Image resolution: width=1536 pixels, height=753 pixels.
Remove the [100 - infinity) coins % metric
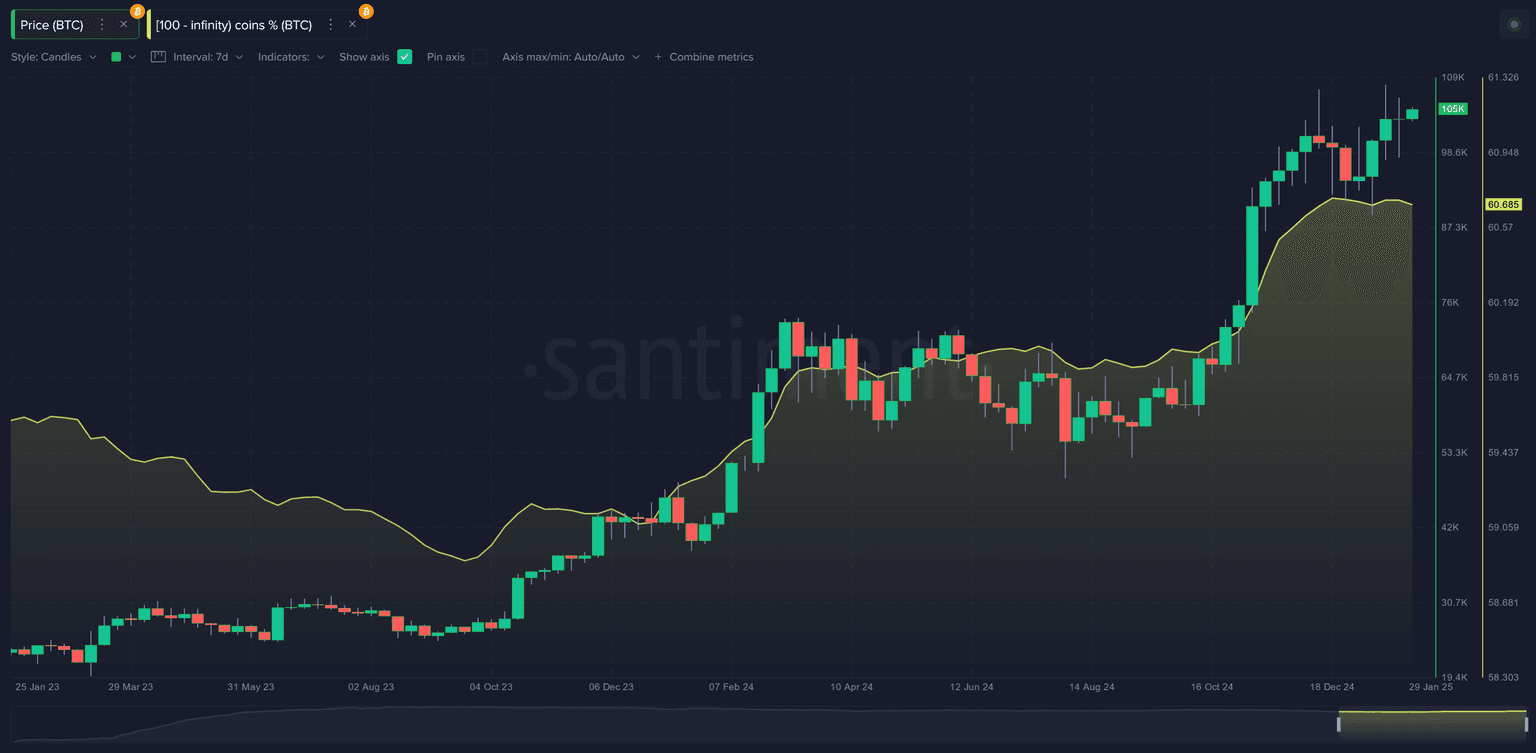tap(352, 24)
